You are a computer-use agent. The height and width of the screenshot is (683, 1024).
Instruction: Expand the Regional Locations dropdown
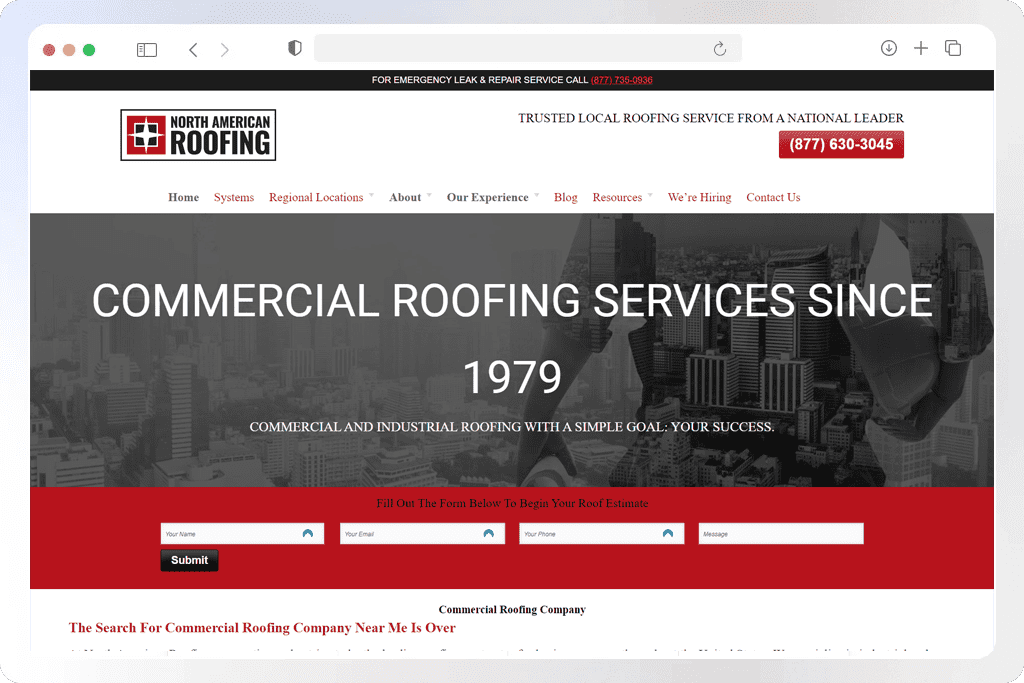(x=316, y=197)
